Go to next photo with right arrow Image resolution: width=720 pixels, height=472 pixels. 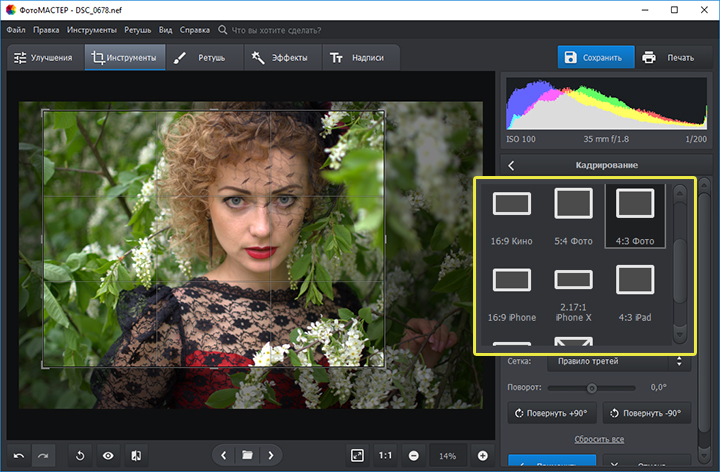click(270, 455)
